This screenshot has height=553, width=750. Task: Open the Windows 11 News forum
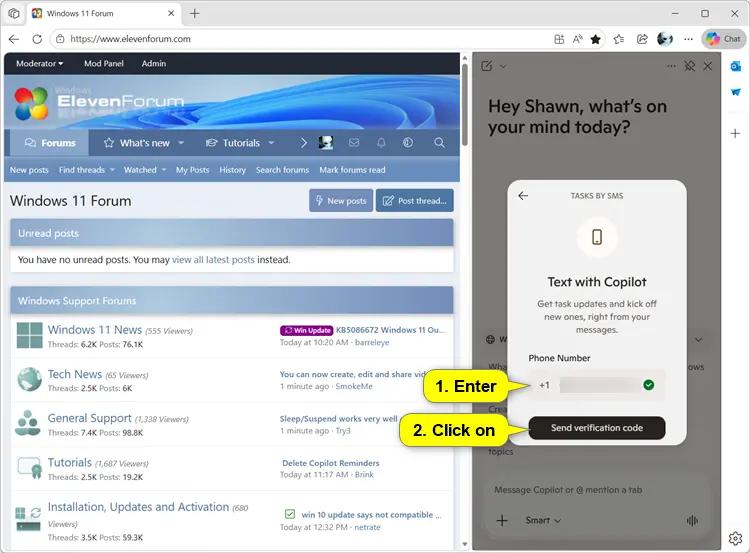pyautogui.click(x=95, y=330)
